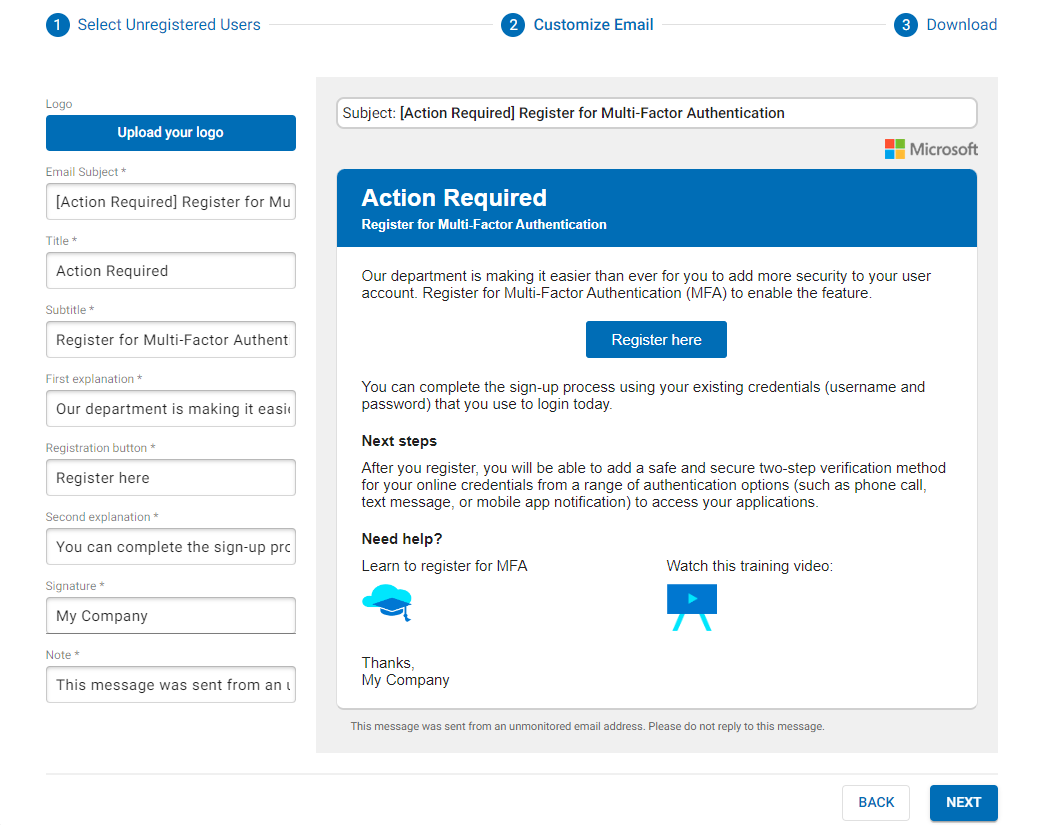Click the Subtitle label
This screenshot has width=1048, height=825.
click(70, 310)
